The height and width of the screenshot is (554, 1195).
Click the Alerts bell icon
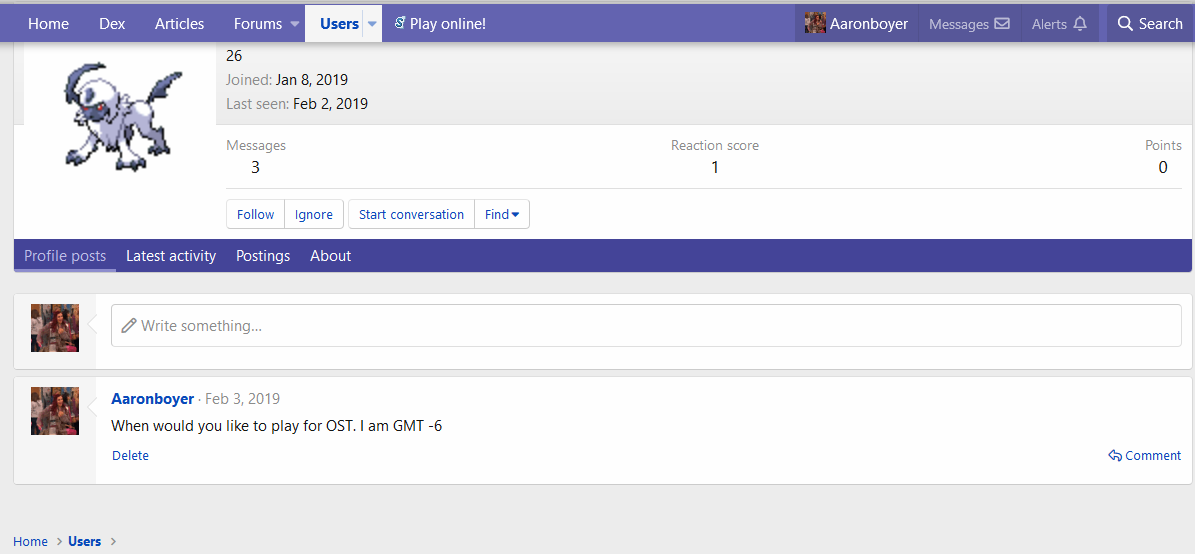(1079, 24)
